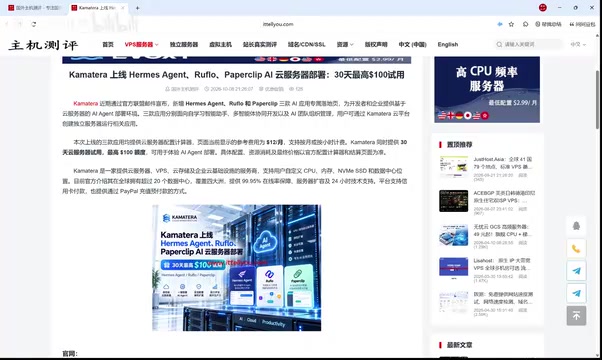Open a new browser tab
Screen dimensions: 602x360
(137, 8)
